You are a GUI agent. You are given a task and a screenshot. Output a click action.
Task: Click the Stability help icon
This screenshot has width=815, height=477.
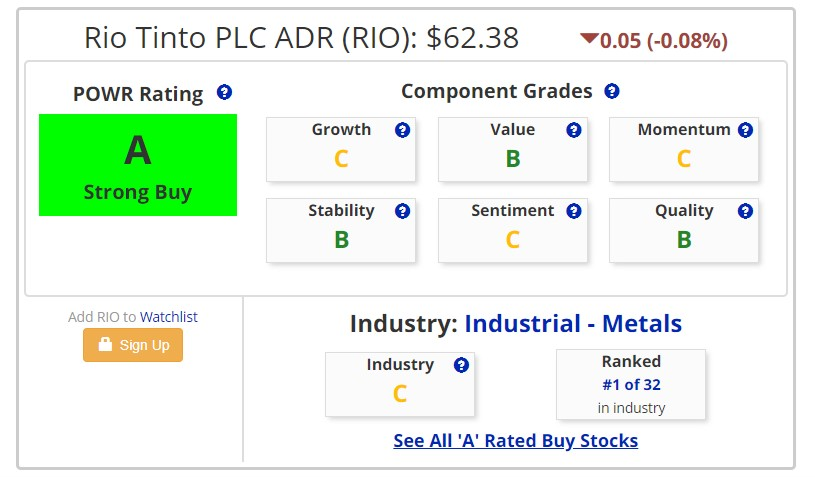click(x=402, y=211)
